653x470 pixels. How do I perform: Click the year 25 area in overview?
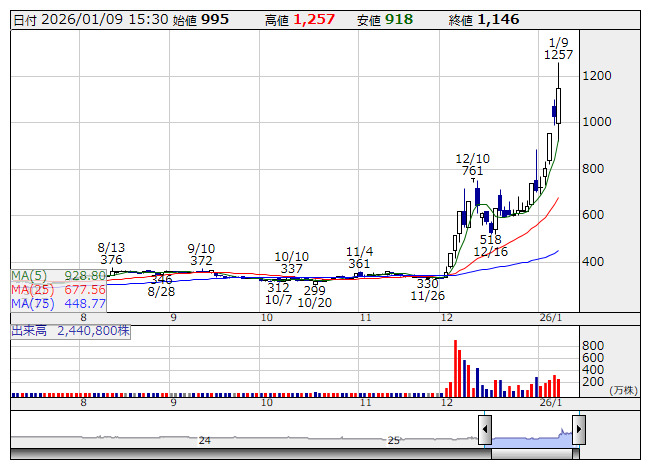point(394,440)
